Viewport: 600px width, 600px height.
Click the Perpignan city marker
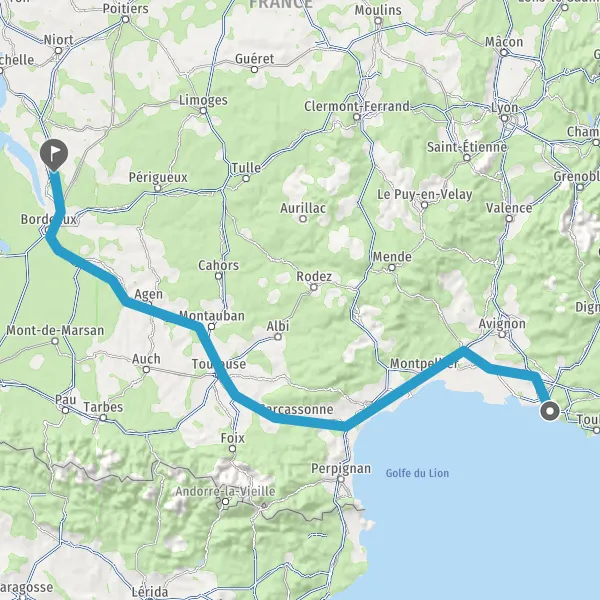(x=341, y=479)
